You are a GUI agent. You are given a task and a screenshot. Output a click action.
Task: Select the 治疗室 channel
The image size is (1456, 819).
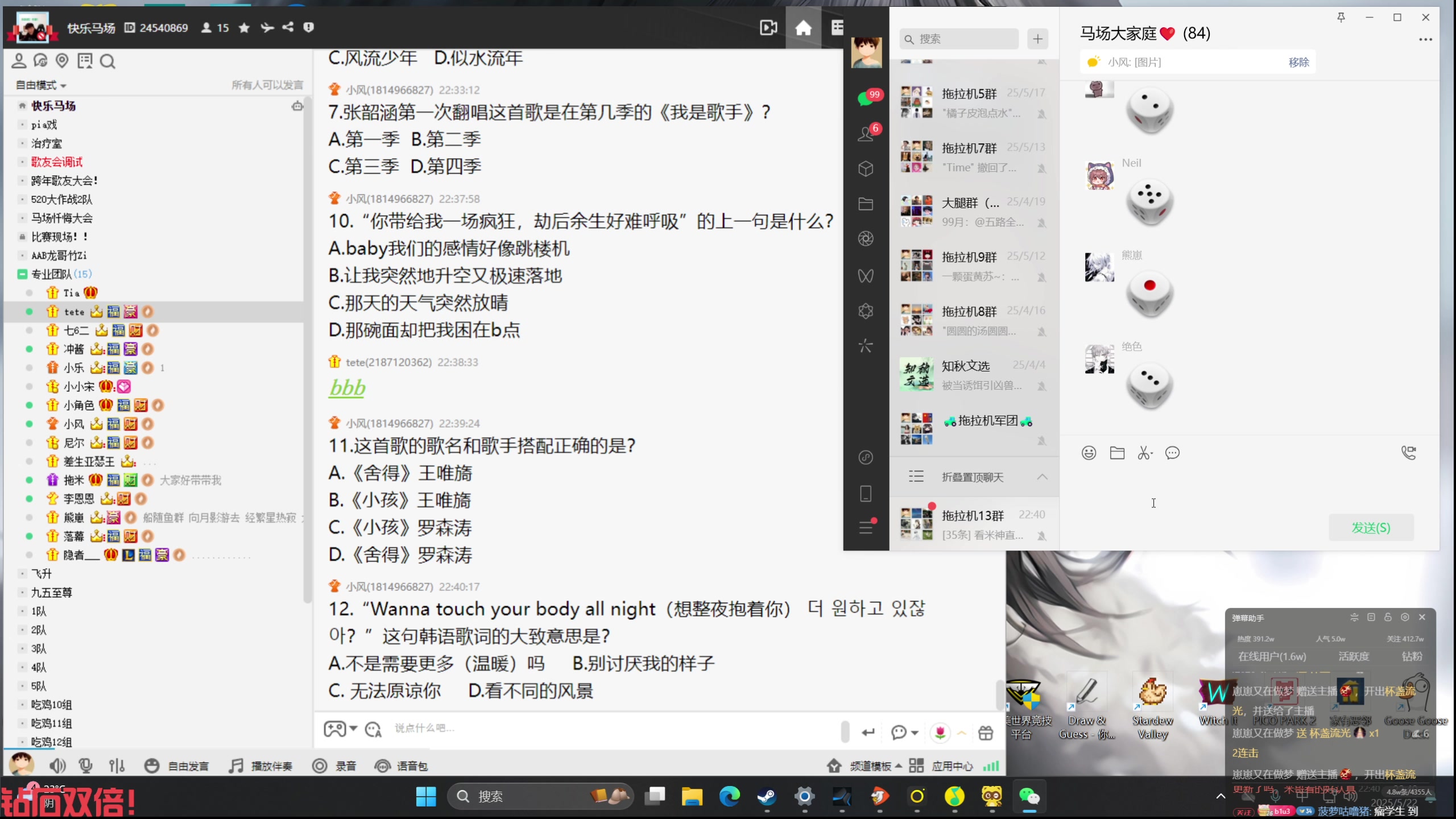pyautogui.click(x=46, y=143)
